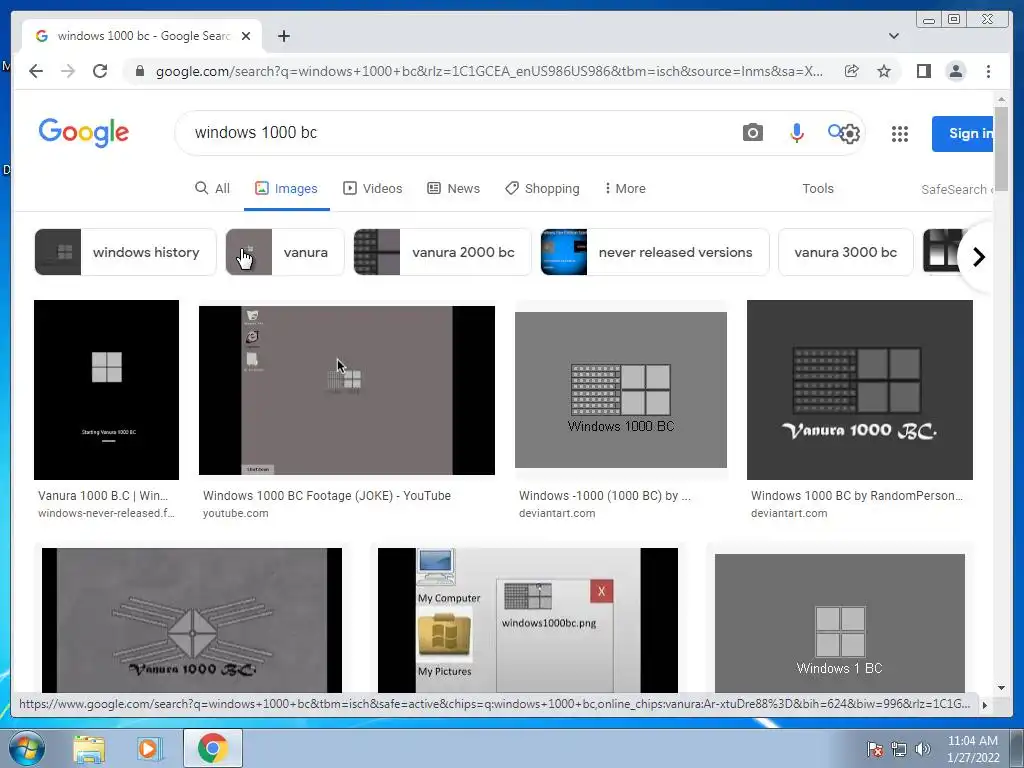Image resolution: width=1024 pixels, height=768 pixels.
Task: Reload the current page
Action: click(100, 71)
